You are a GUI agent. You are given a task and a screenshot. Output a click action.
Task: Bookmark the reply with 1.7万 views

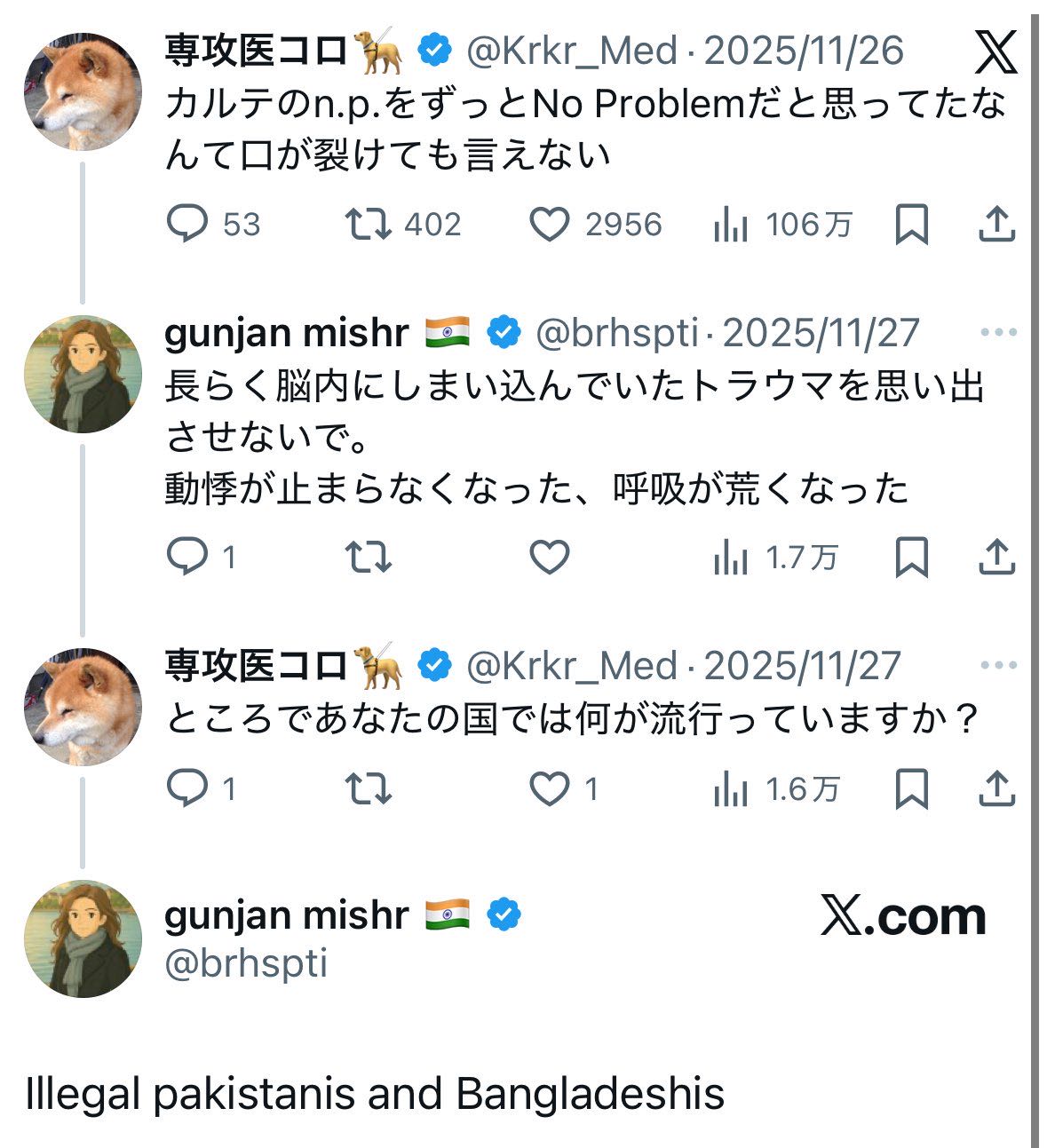point(912,558)
